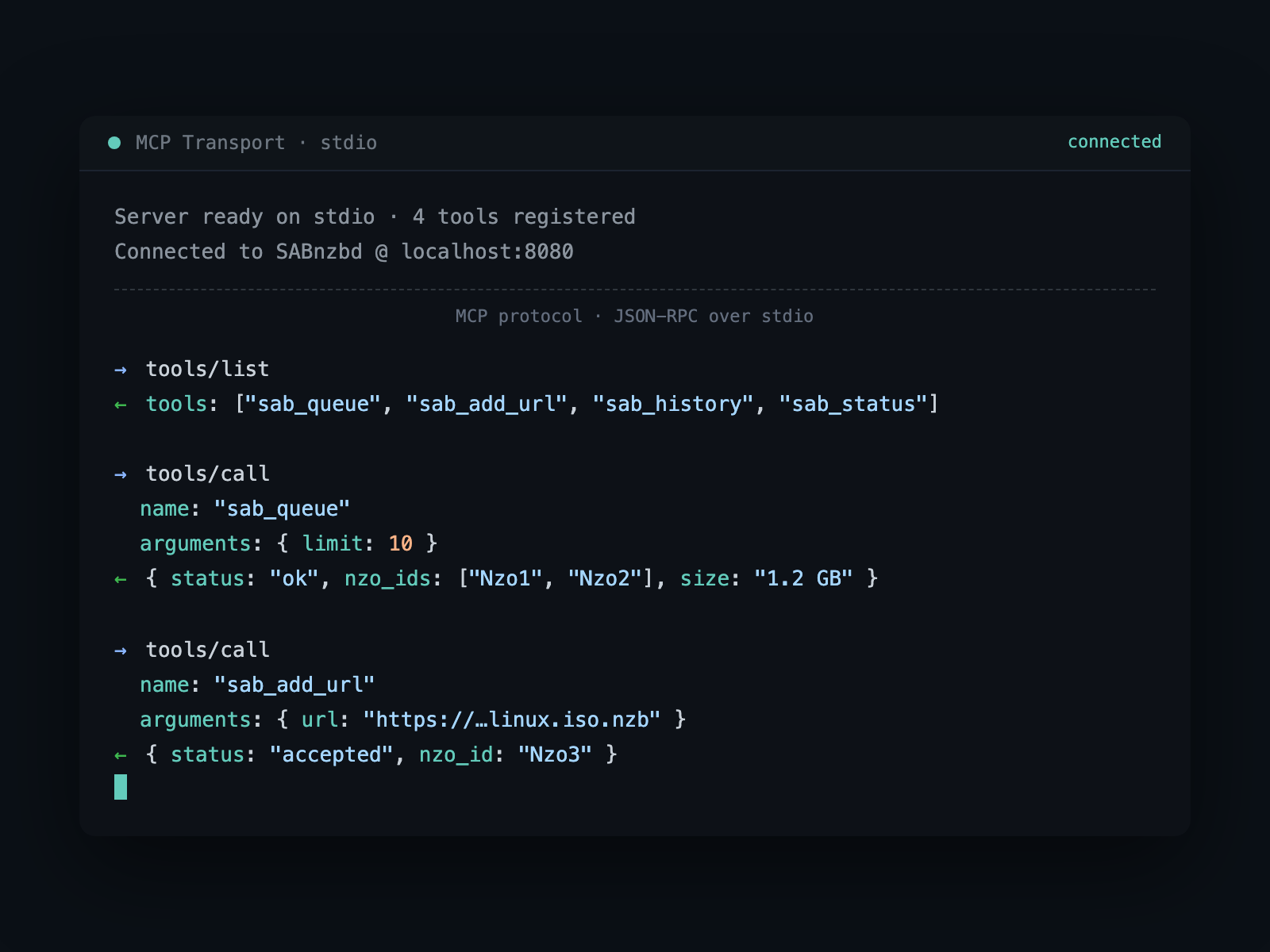
Task: Click the teal terminal cursor block
Action: (121, 787)
